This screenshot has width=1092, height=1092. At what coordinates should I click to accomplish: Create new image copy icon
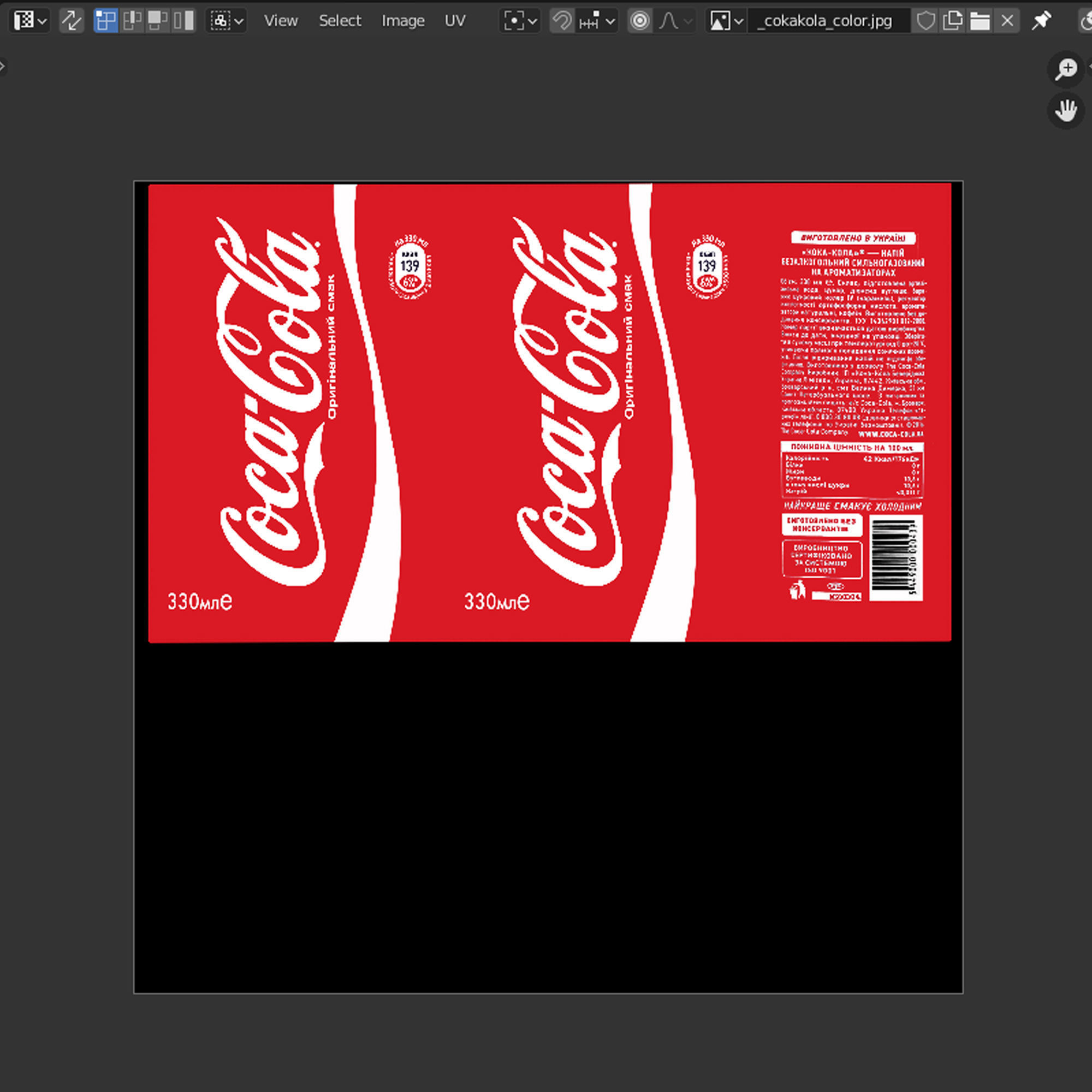coord(952,21)
